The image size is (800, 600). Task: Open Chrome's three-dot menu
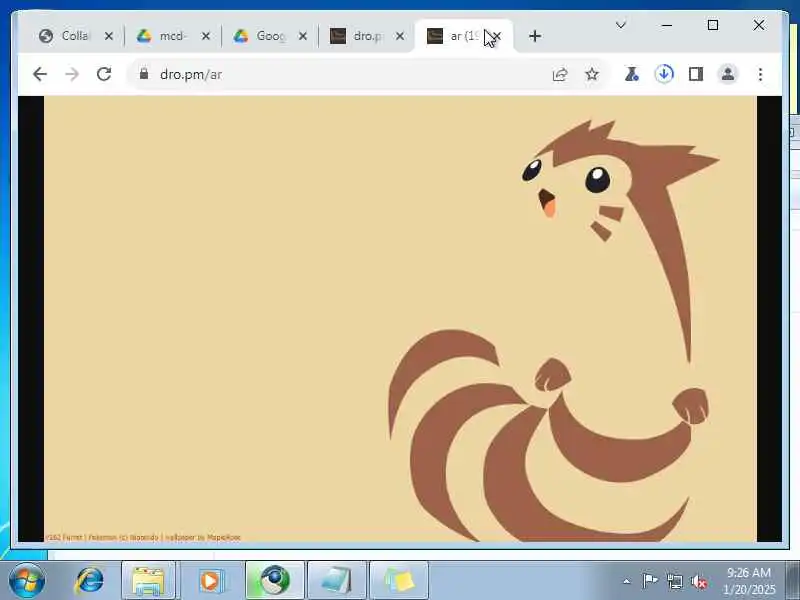tap(760, 74)
